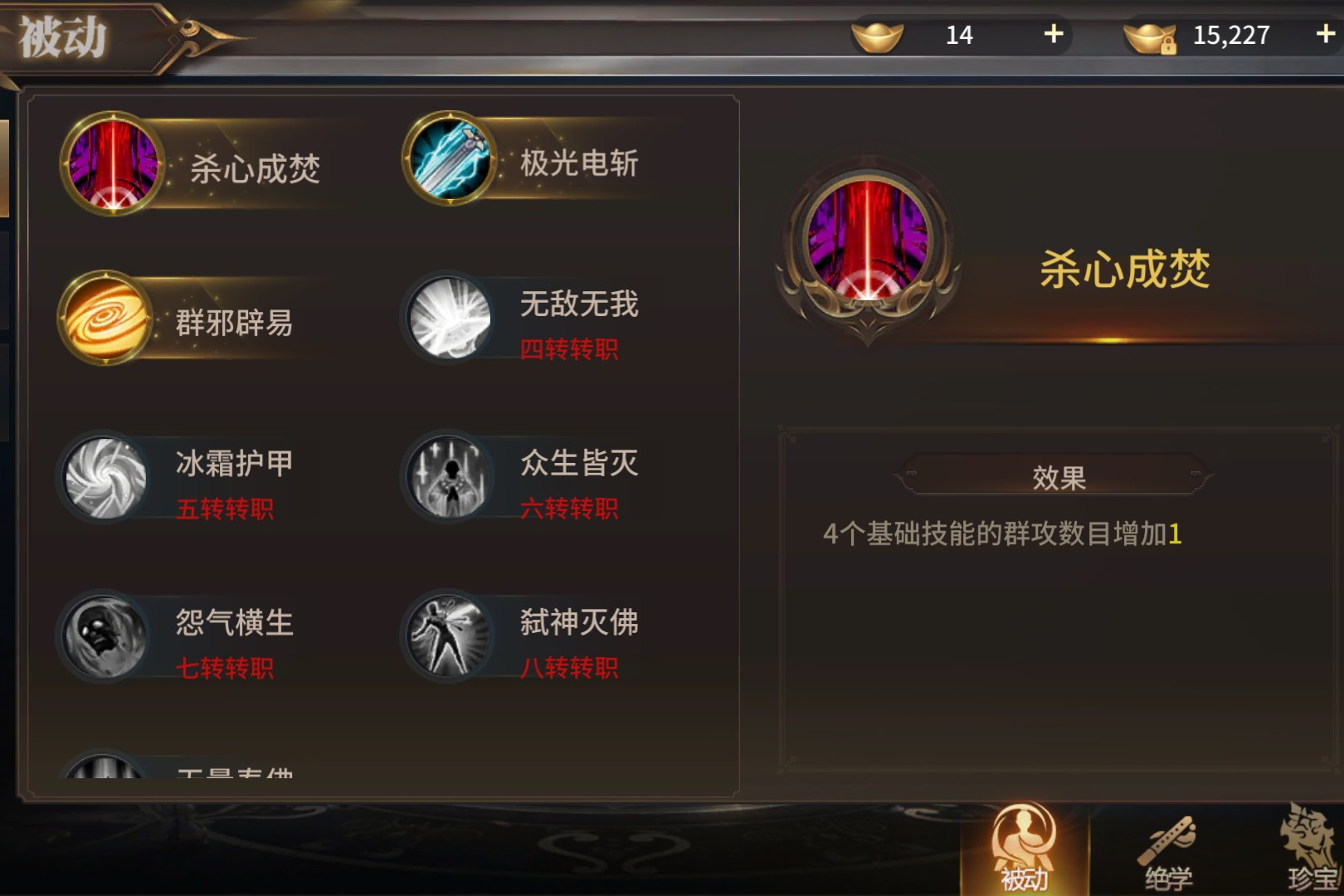Viewport: 1344px width, 896px height.
Task: Click the gold ingot currency icon
Action: point(877,36)
